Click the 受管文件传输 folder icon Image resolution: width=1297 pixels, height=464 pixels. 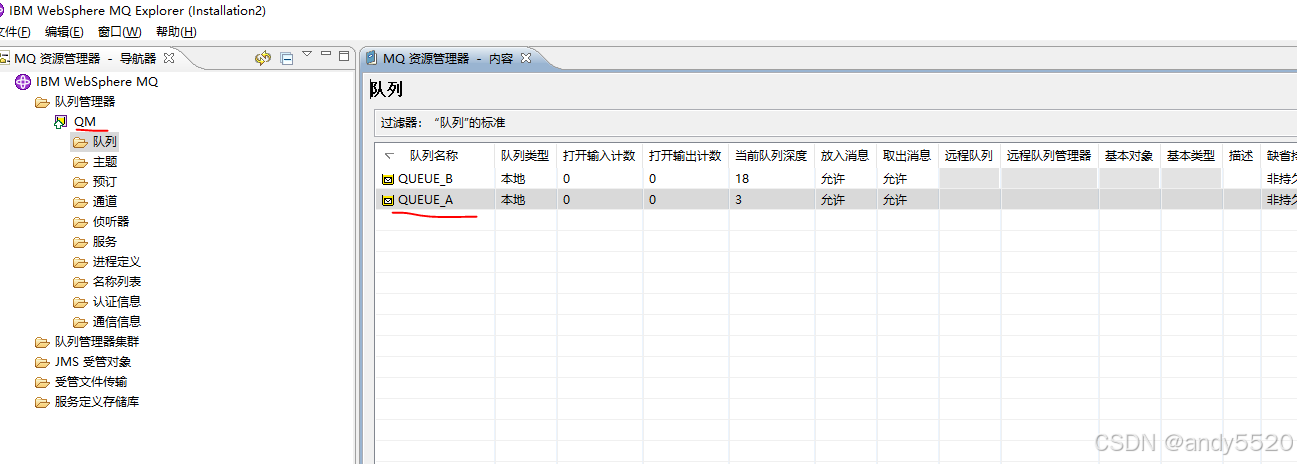point(42,382)
